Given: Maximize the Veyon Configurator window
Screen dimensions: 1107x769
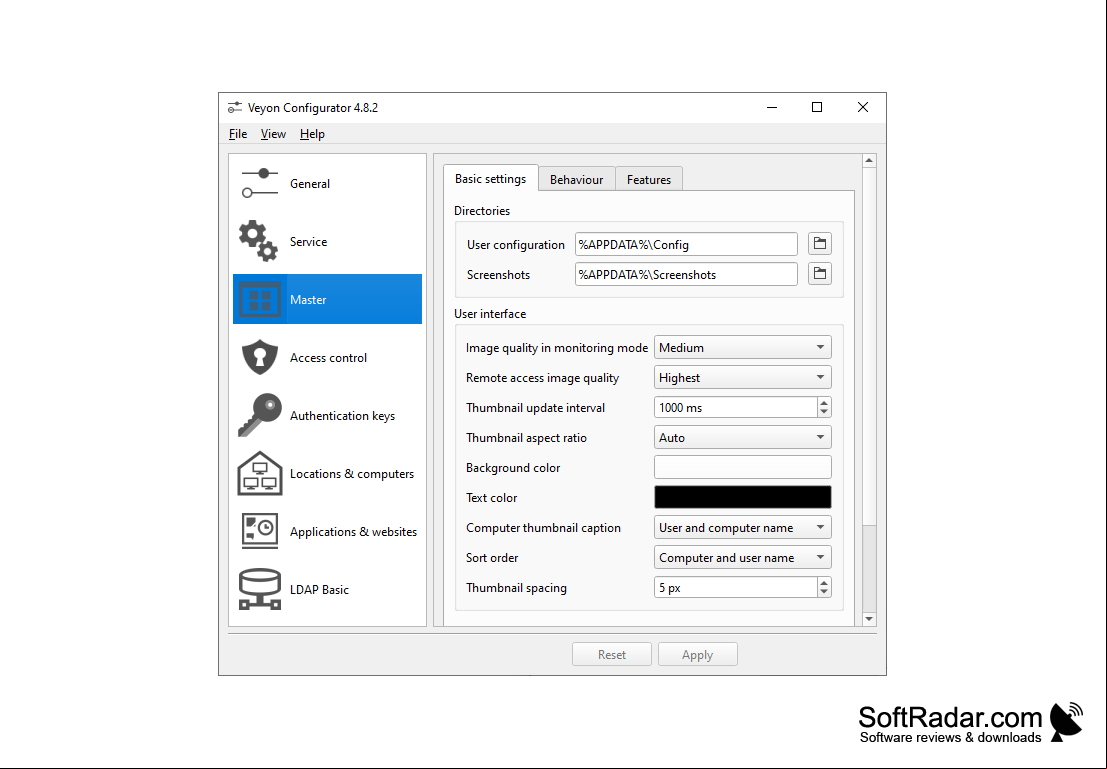Looking at the screenshot, I should click(x=817, y=107).
